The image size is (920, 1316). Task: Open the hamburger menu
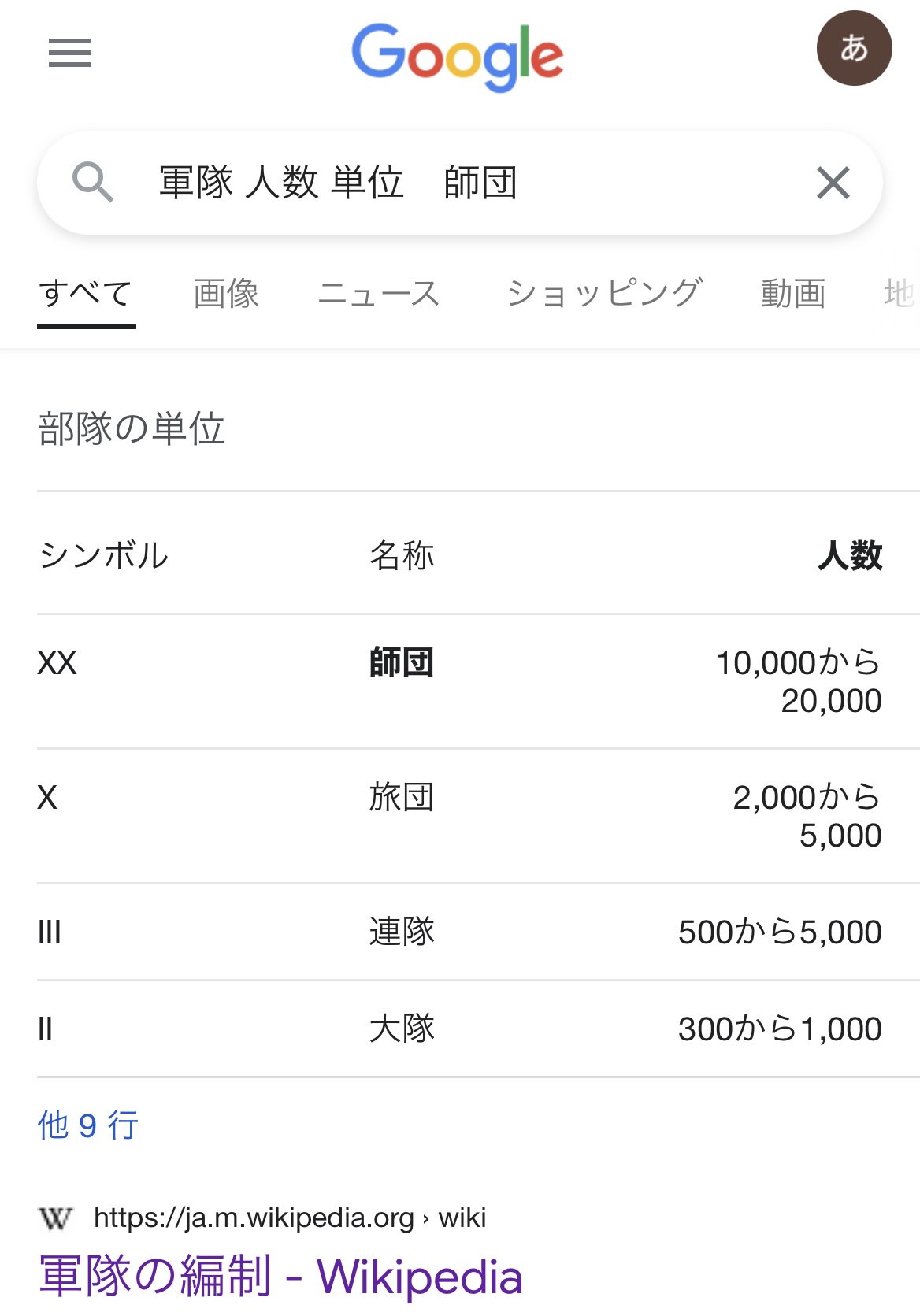[69, 53]
